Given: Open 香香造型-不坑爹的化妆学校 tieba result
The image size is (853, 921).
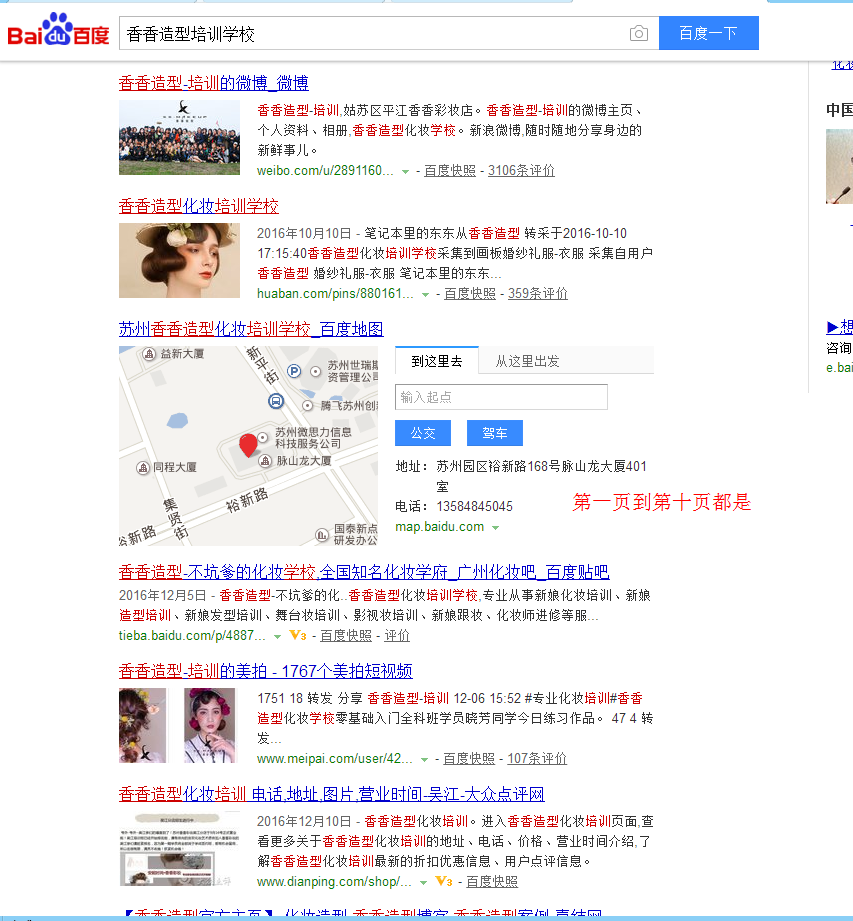Looking at the screenshot, I should pyautogui.click(x=364, y=572).
